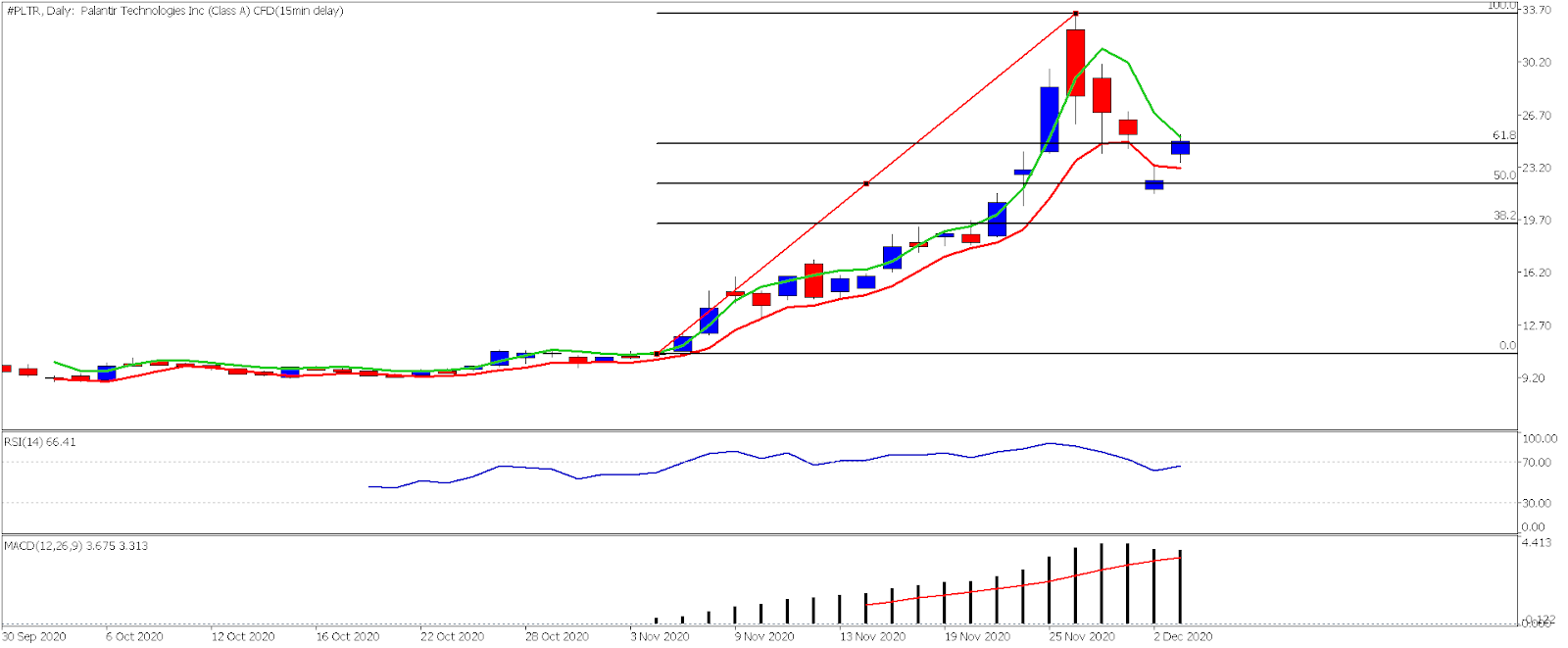Click the Fibonacci 0.0 level label
This screenshot has height=648, width=1568.
pyautogui.click(x=1507, y=345)
